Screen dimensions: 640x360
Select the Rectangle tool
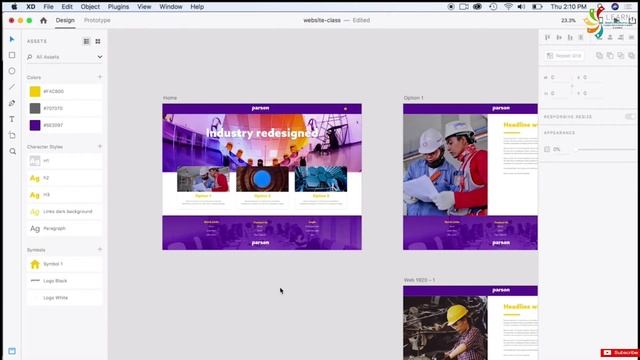(x=12, y=55)
